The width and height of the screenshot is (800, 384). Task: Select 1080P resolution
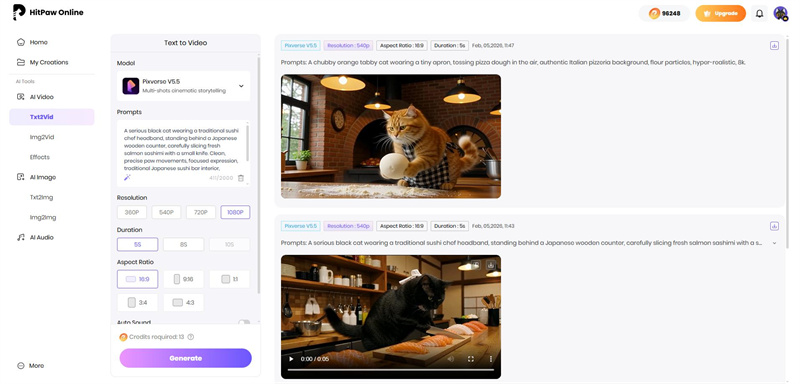tap(235, 212)
